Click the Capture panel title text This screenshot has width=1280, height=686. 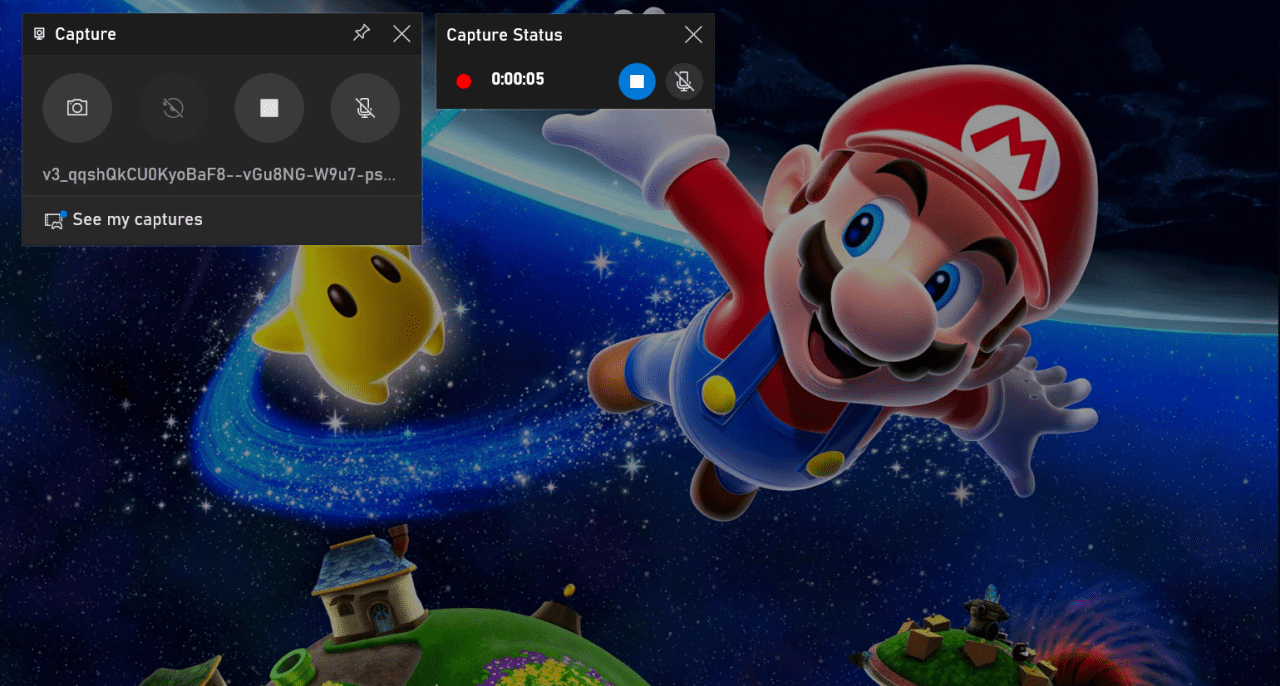point(85,34)
